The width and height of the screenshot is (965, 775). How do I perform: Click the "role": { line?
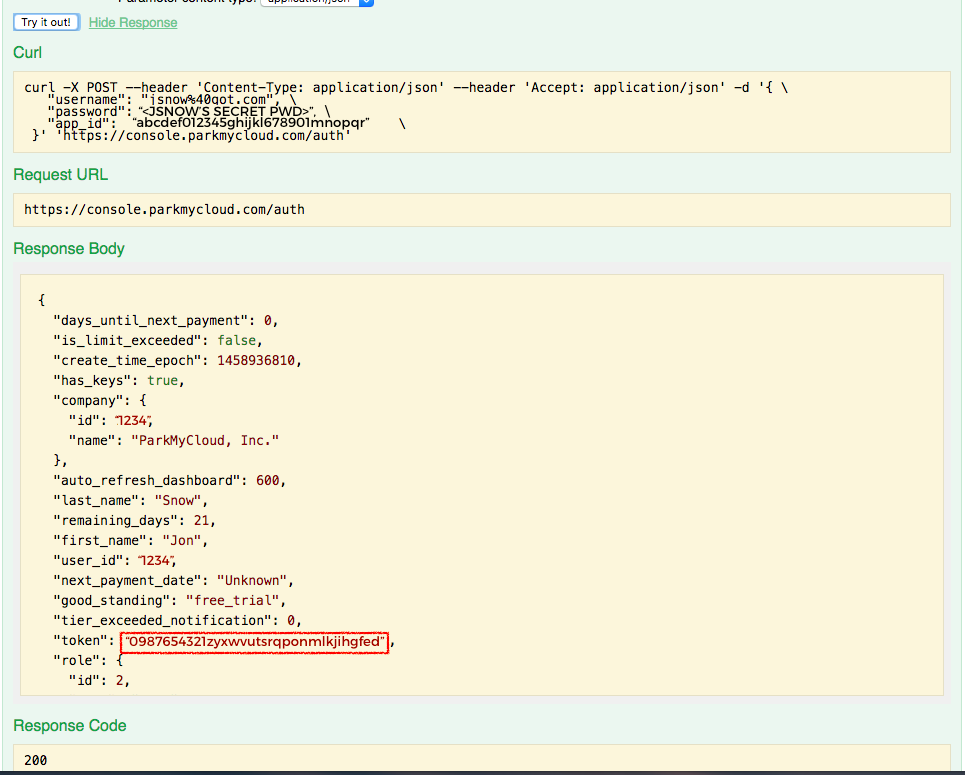(x=88, y=661)
